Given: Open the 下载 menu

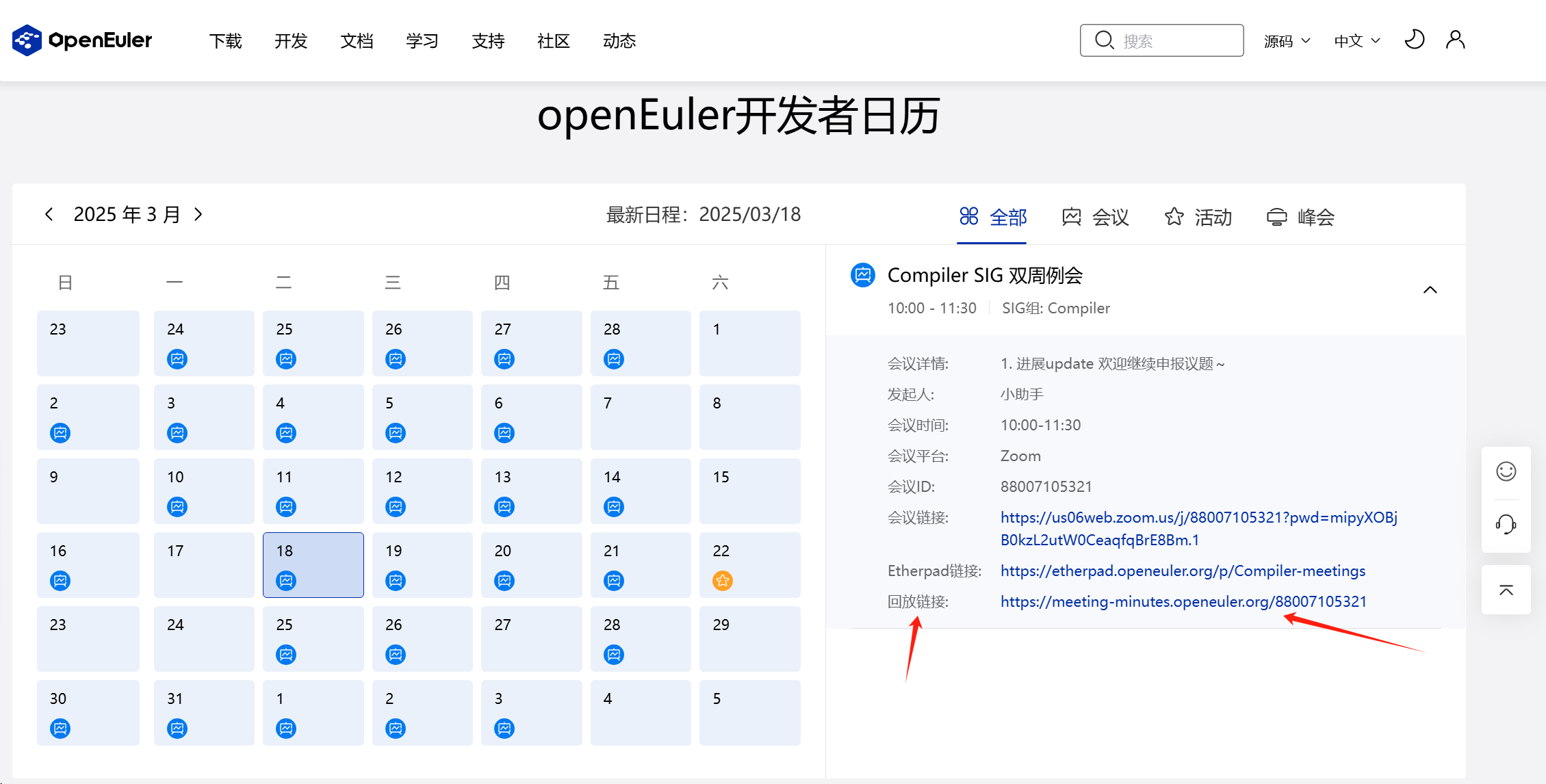Looking at the screenshot, I should [225, 41].
